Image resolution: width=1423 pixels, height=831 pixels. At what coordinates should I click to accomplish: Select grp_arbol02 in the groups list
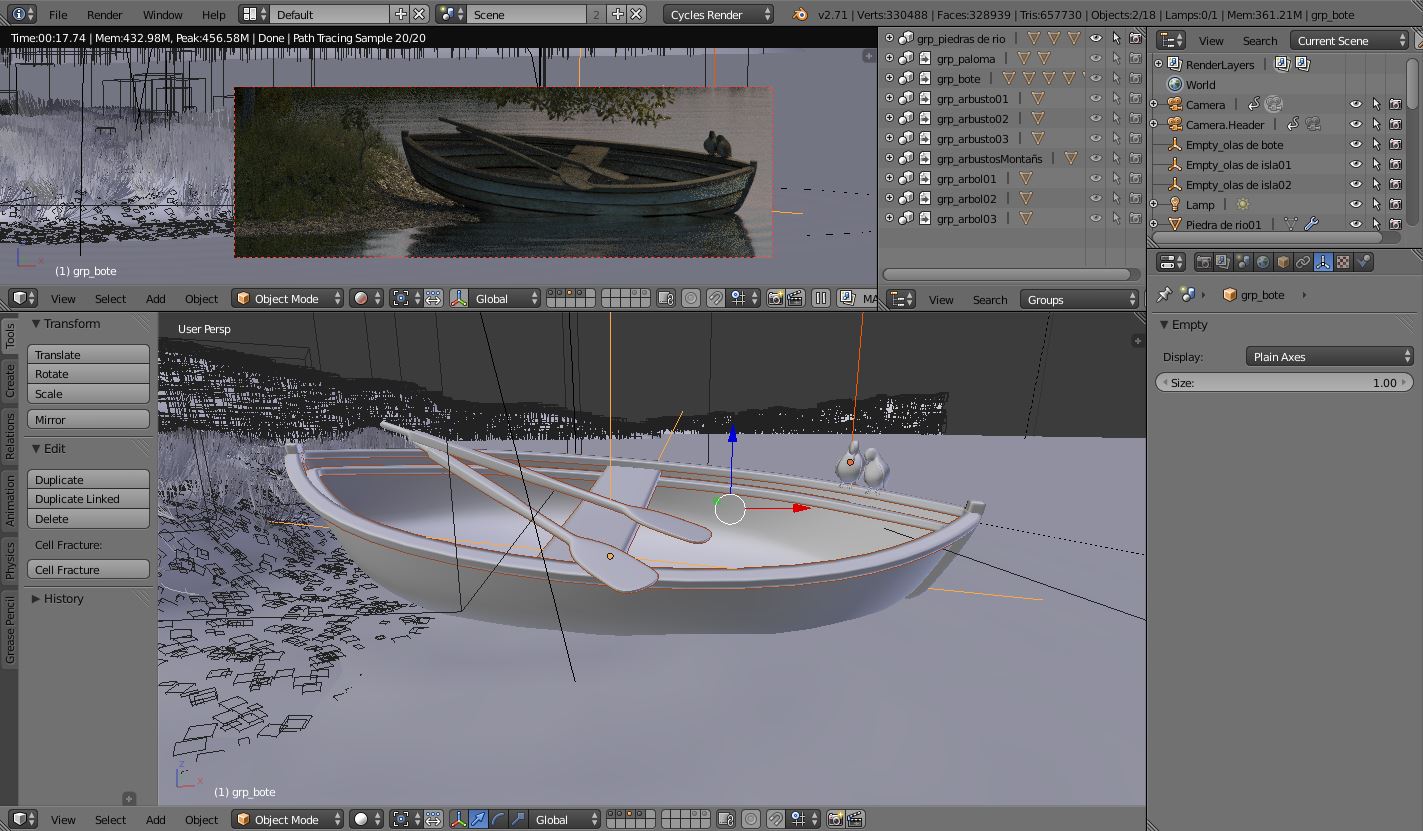click(x=966, y=199)
